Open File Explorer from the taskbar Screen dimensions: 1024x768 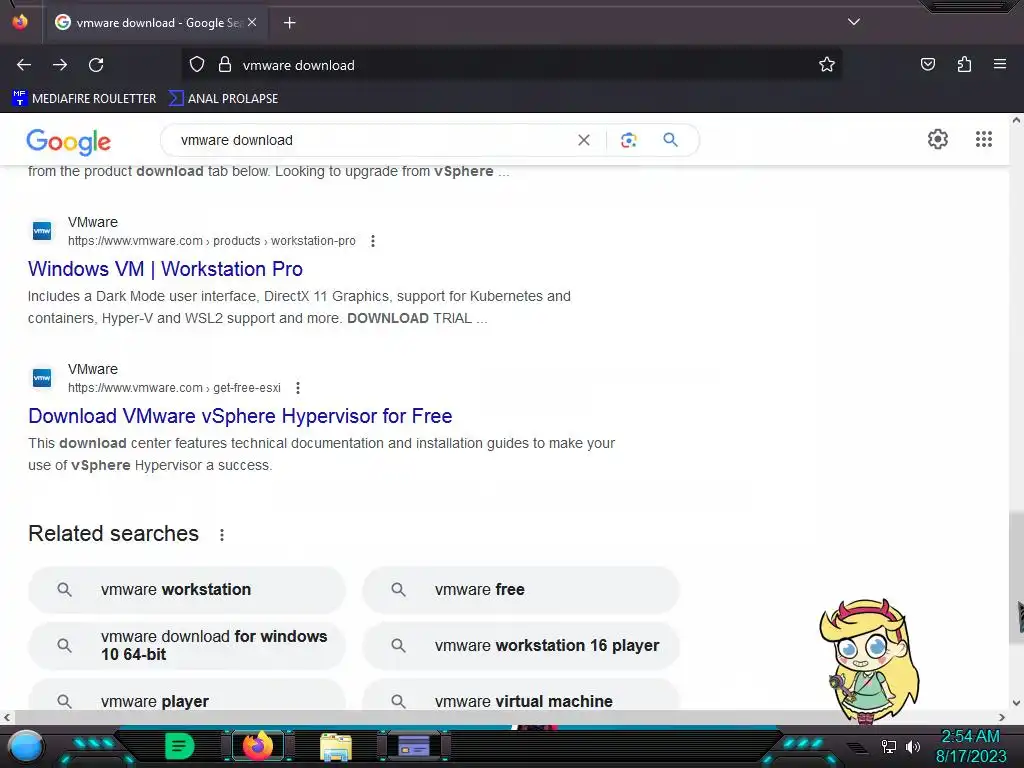point(336,746)
